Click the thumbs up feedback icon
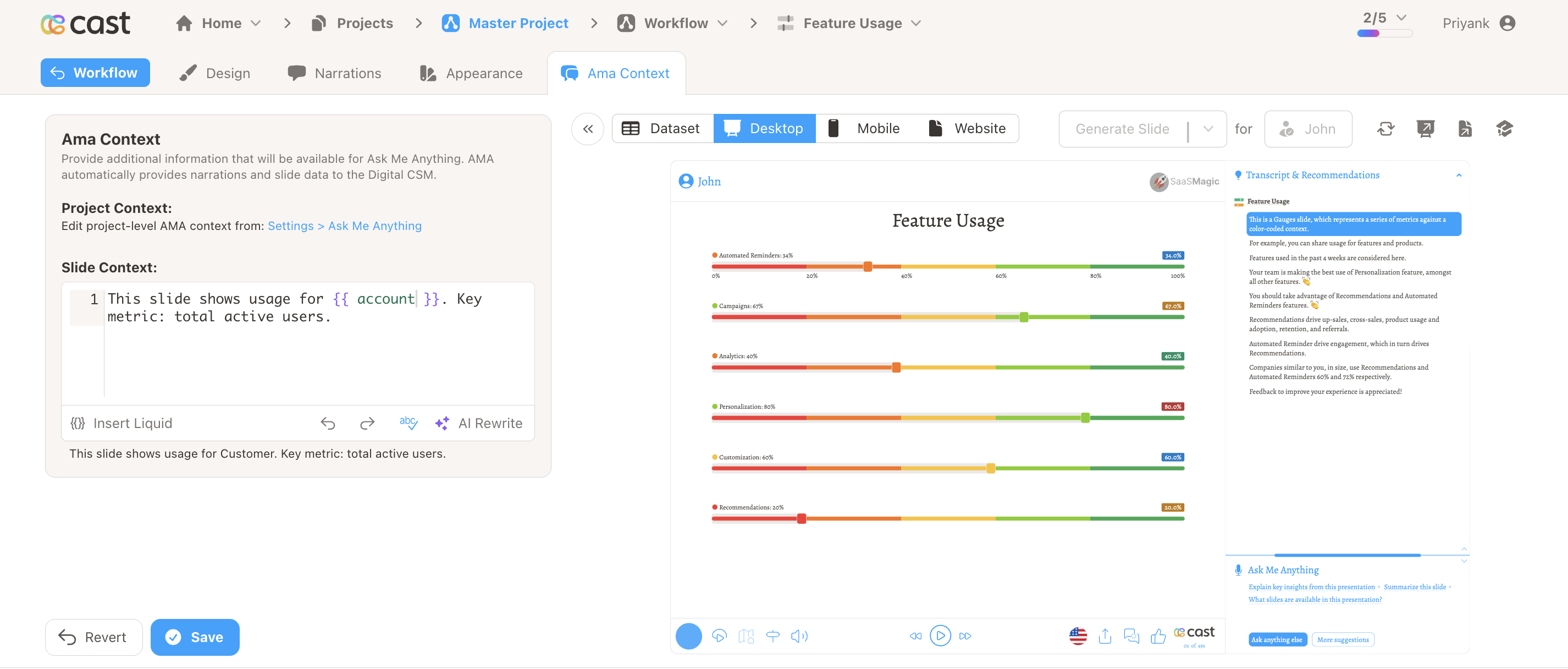1568x669 pixels. [1158, 635]
